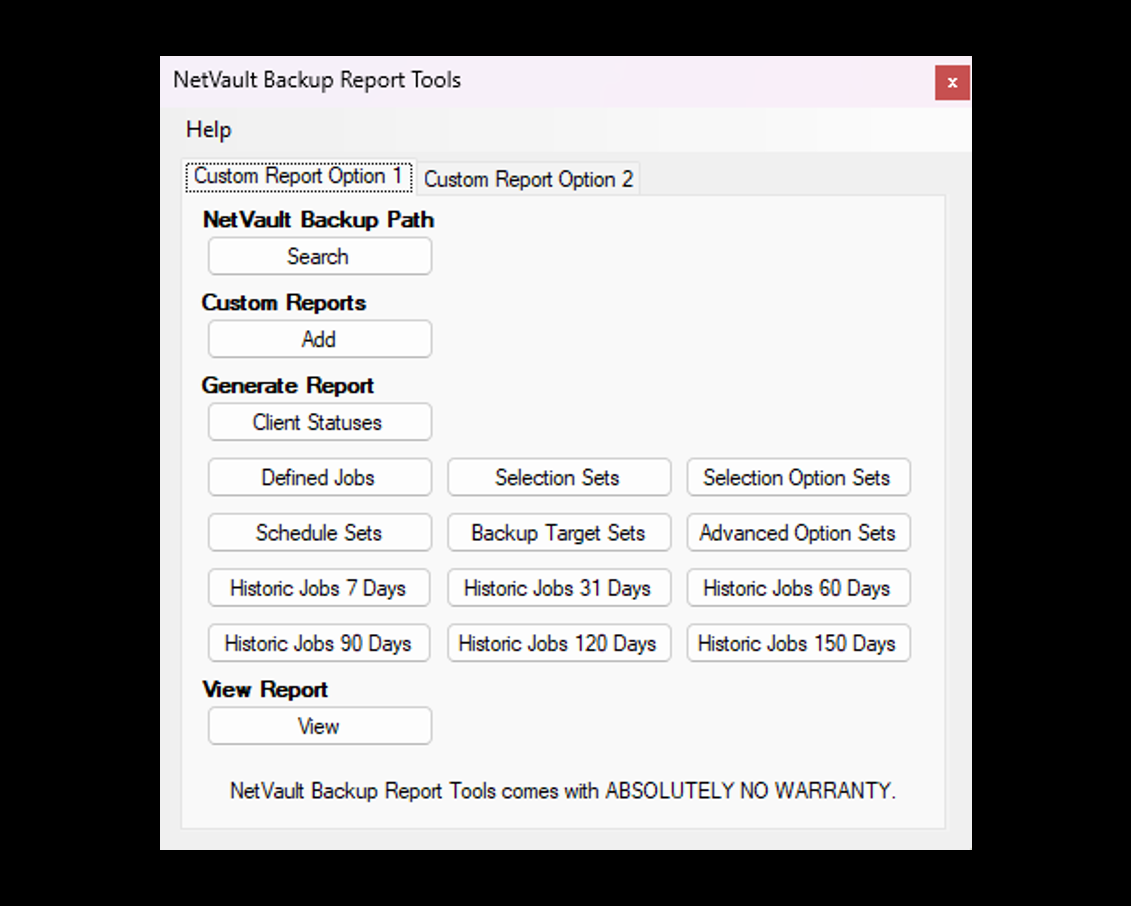Run the Historic Jobs 7 Days report
Screen dimensions: 1131x906
pos(319,588)
